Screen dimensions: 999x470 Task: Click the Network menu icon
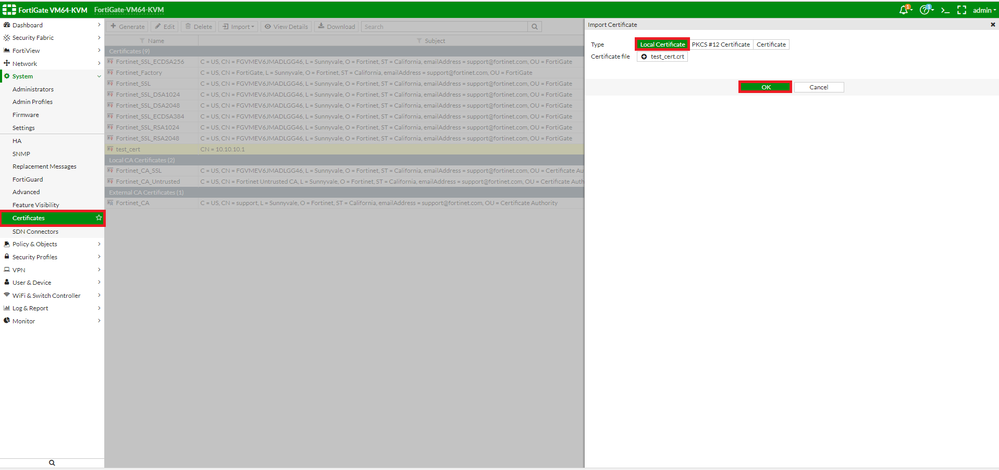(6, 64)
